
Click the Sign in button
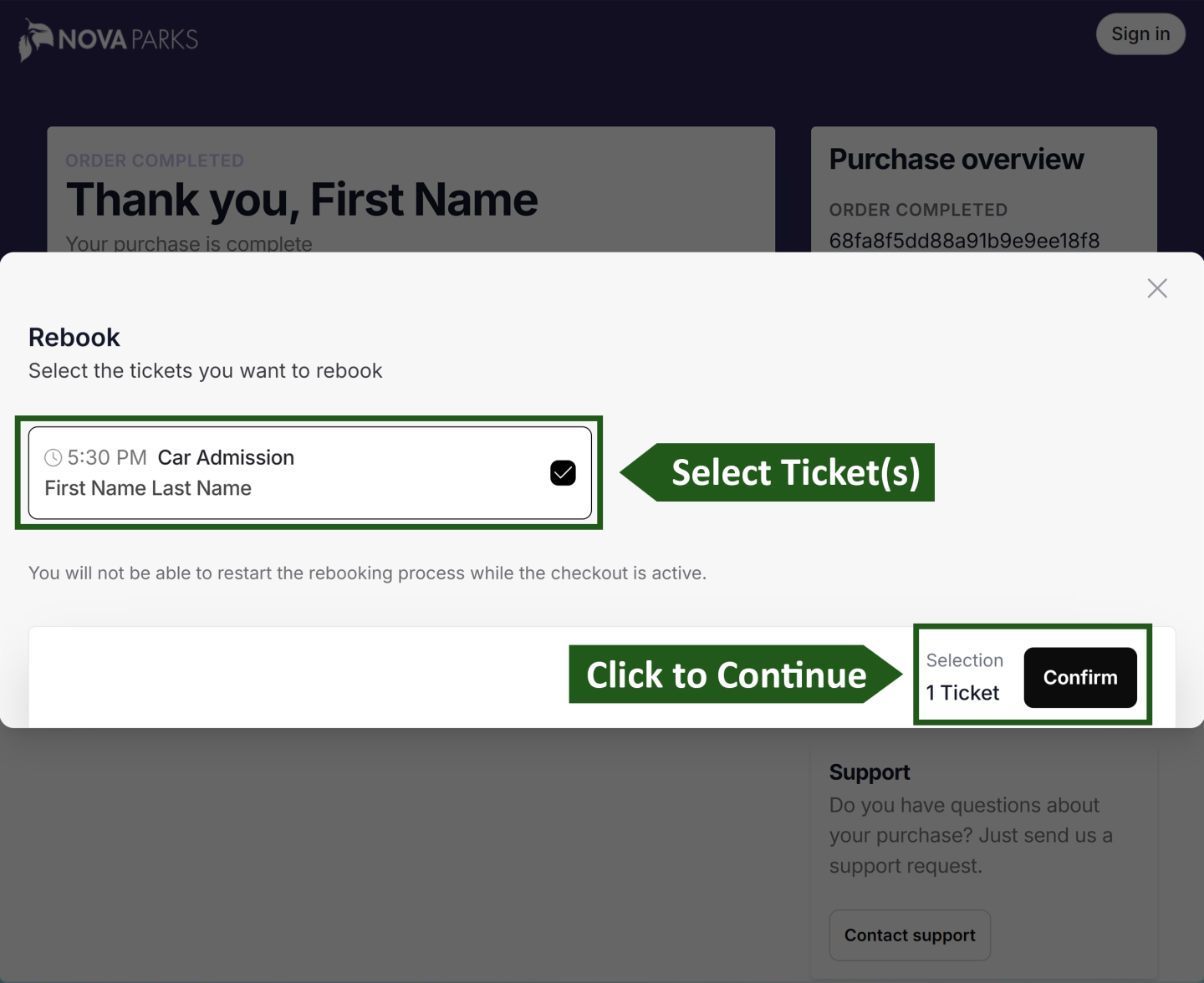(1140, 33)
